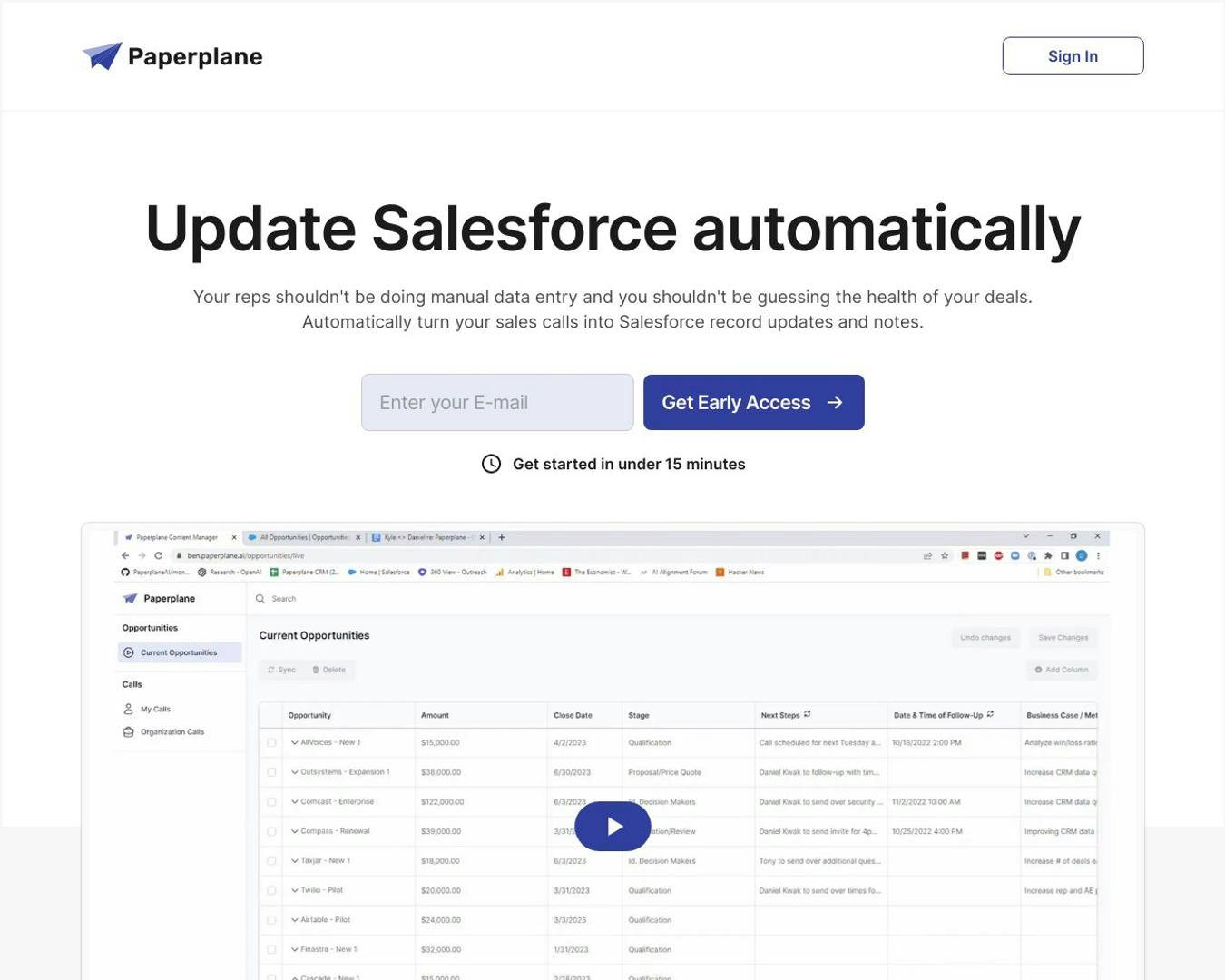Viewport: 1225px width, 980px height.
Task: Open the Analytics | Home bookmark
Action: pyautogui.click(x=524, y=573)
